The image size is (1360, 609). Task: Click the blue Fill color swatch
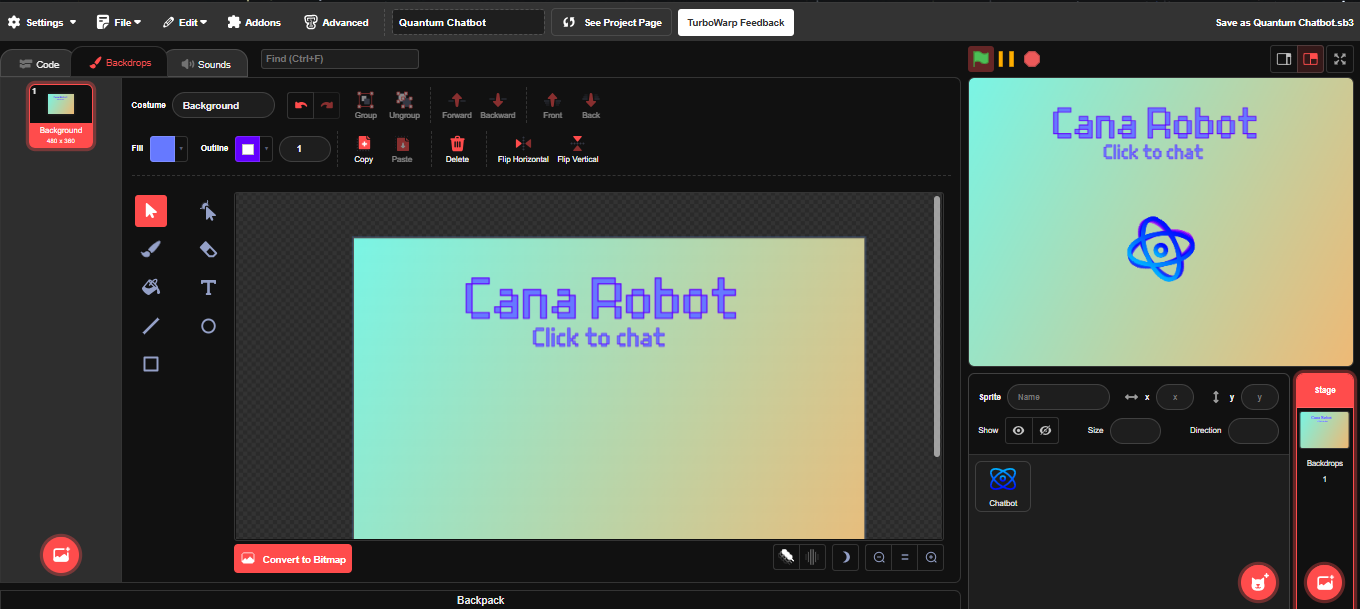pos(162,149)
